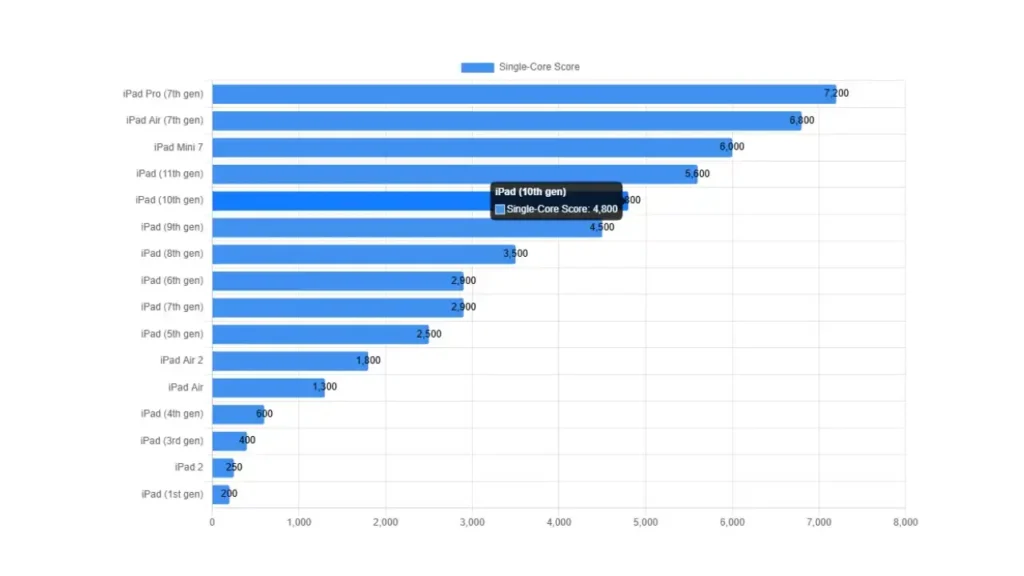Click the iPad (5th gen) bar
Viewport: 1024px width, 576px height.
[x=321, y=334]
